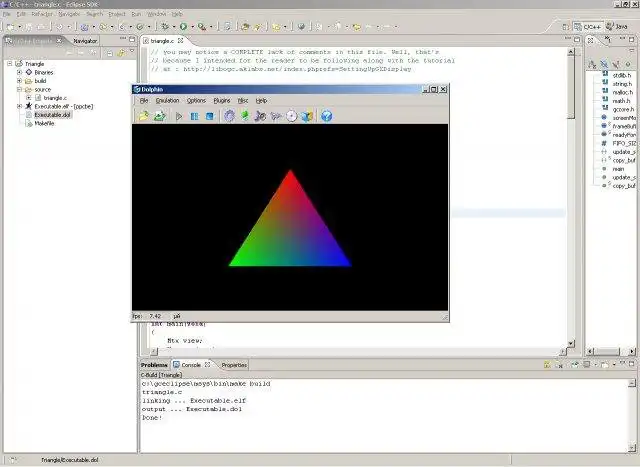Toggle Hide Fields icon in Outline view
This screenshot has width=640, height=467.
tap(604, 64)
